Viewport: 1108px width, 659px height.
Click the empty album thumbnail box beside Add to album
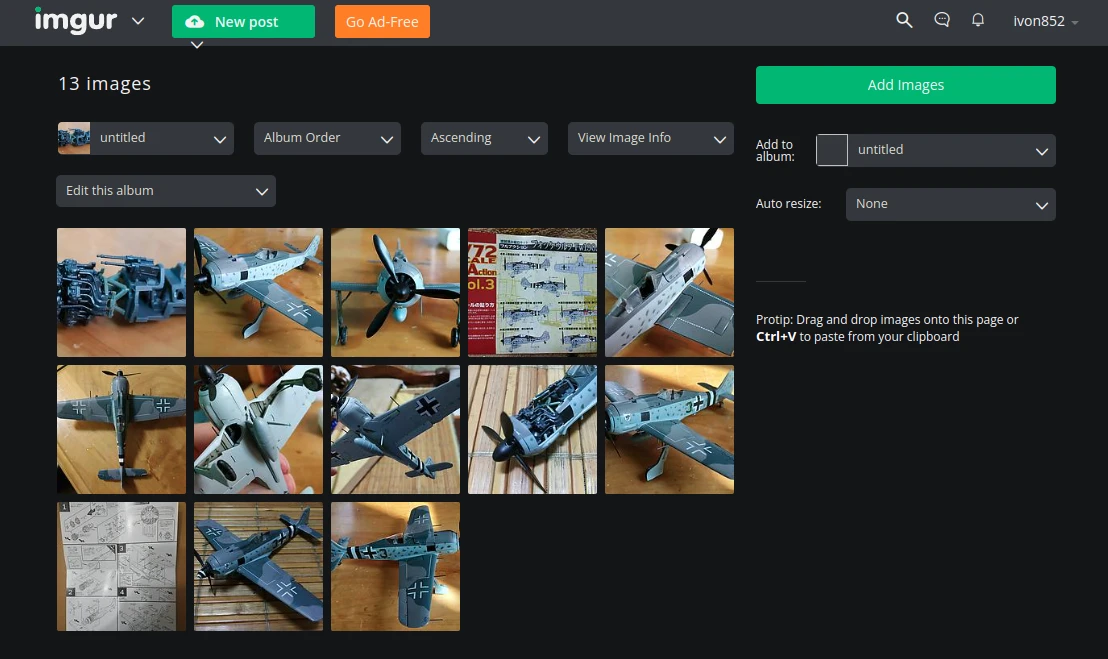point(832,150)
